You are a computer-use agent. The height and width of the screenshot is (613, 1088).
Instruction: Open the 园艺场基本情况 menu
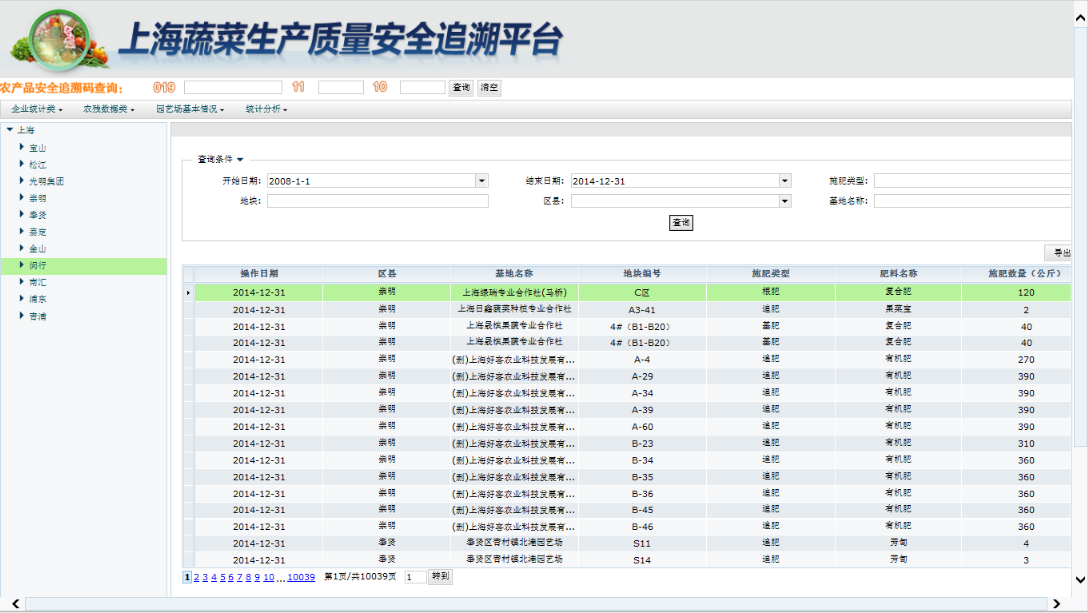pyautogui.click(x=190, y=109)
